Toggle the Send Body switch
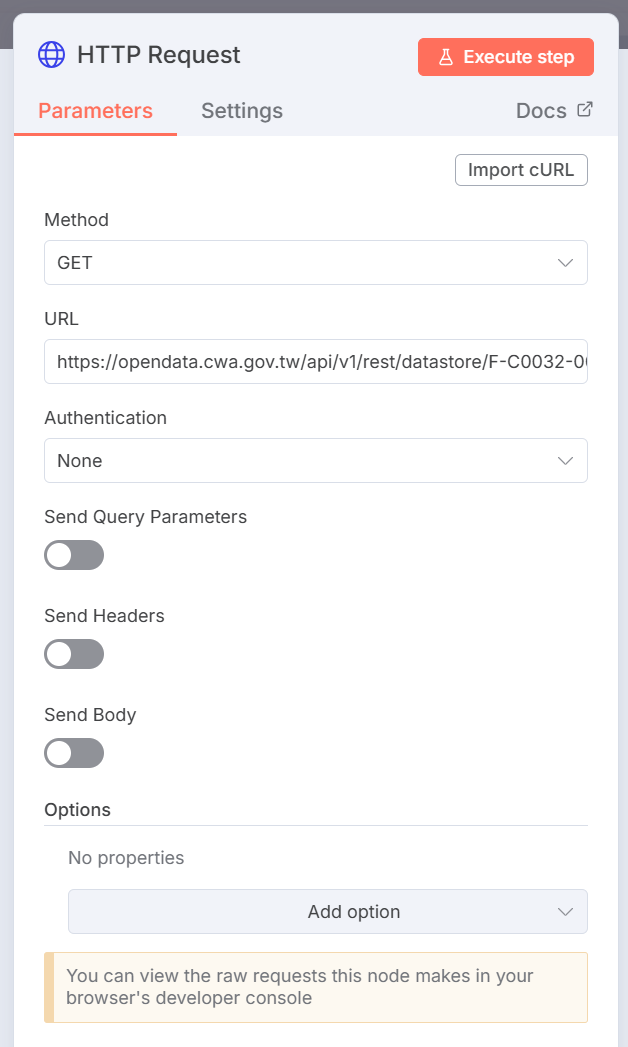This screenshot has width=628, height=1047. 74,753
